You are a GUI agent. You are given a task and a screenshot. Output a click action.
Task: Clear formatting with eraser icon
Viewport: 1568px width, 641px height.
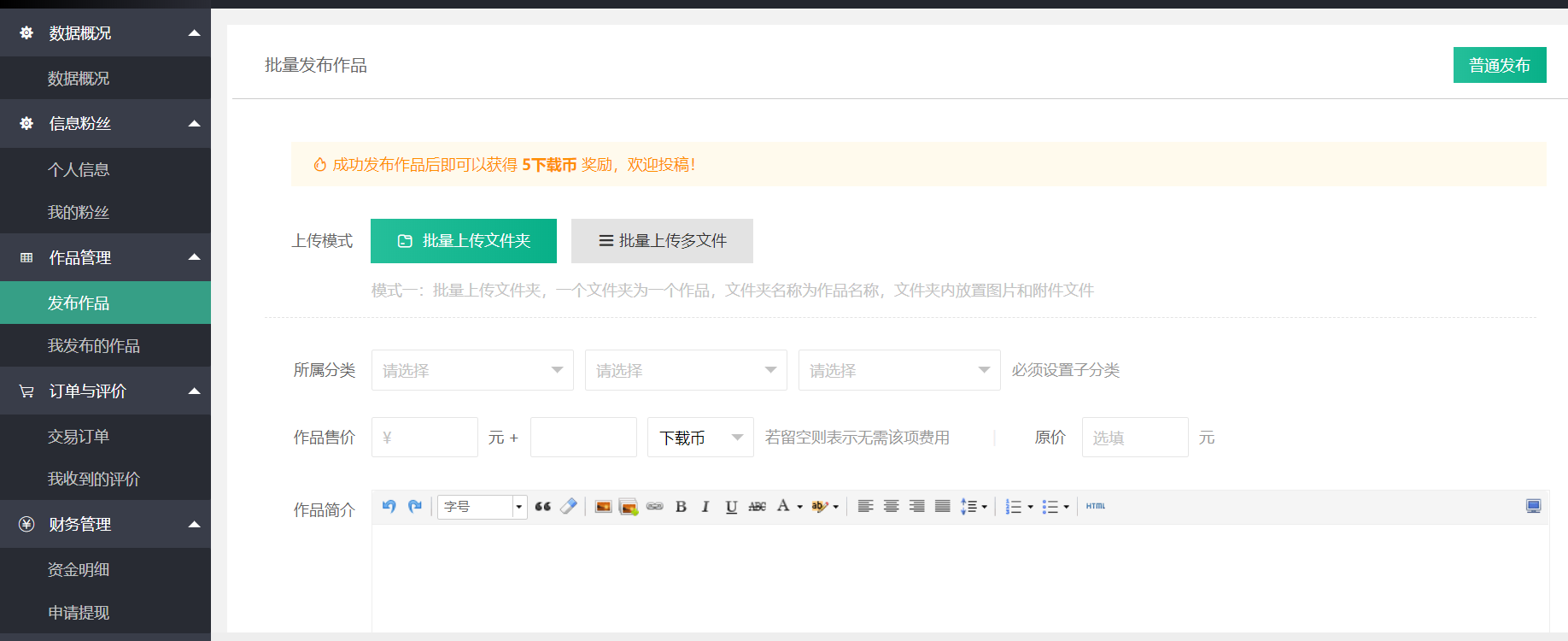pyautogui.click(x=569, y=506)
